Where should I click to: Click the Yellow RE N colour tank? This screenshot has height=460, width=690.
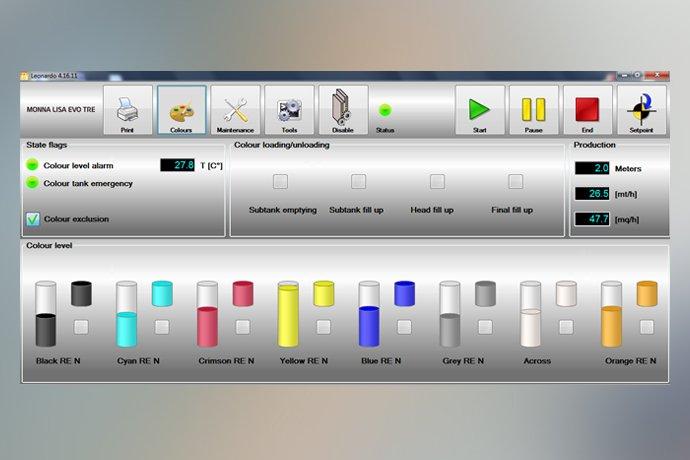289,315
